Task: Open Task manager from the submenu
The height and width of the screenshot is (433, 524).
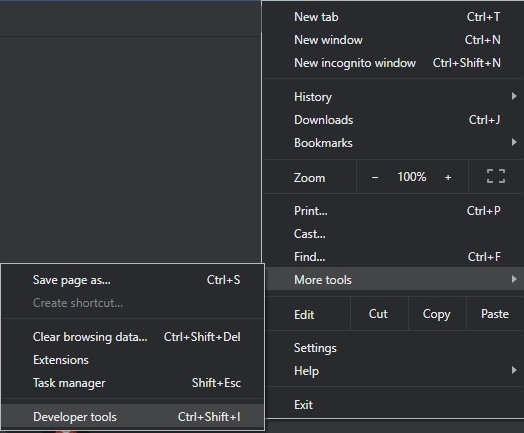Action: click(133, 383)
